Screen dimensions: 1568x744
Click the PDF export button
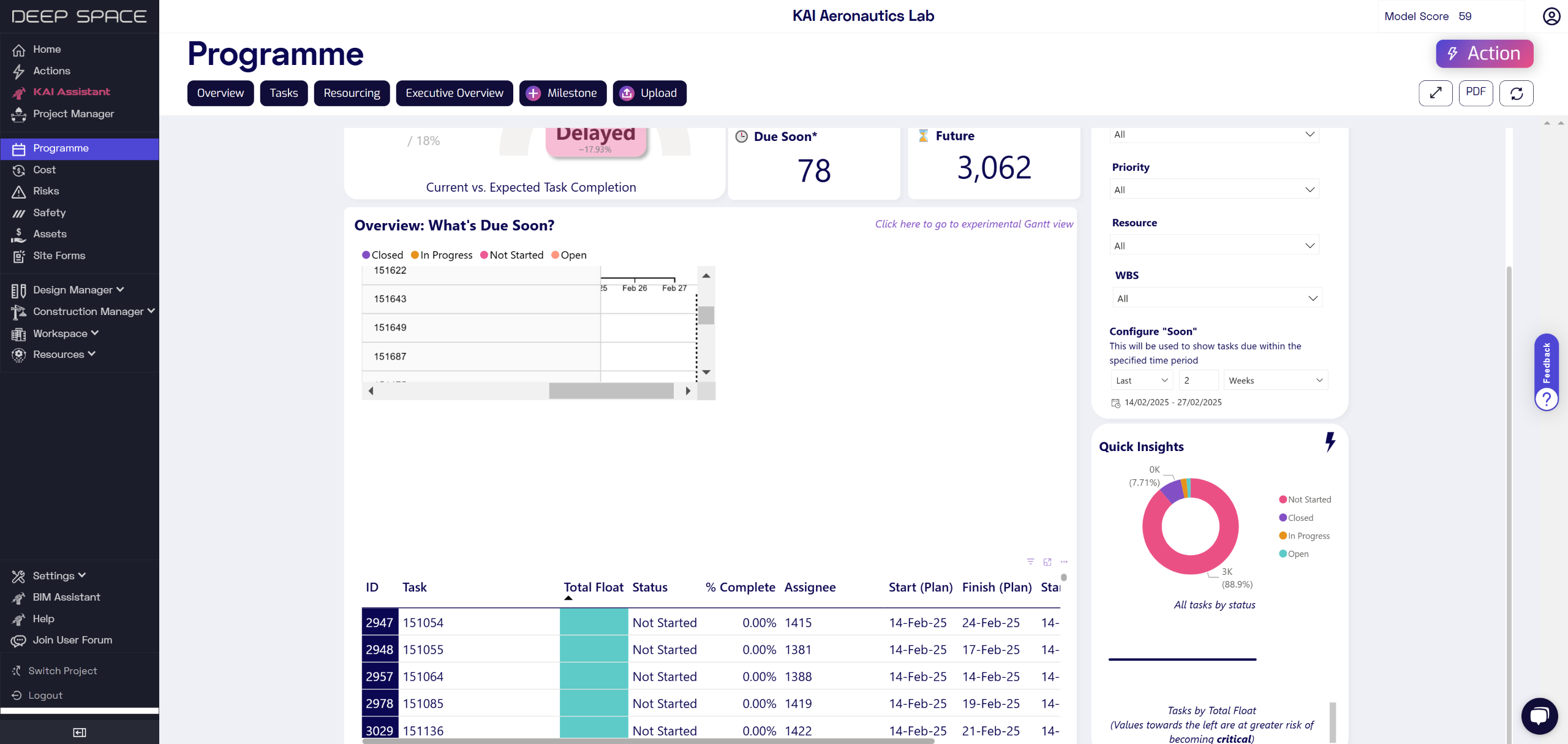click(x=1476, y=93)
